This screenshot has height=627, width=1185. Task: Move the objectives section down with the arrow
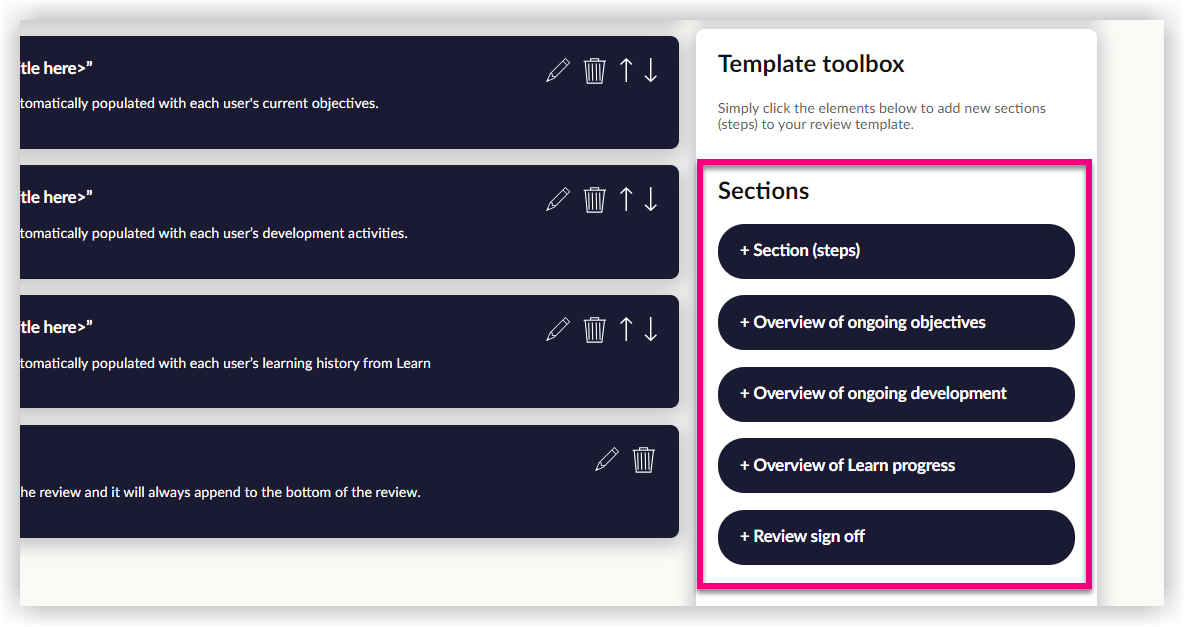pyautogui.click(x=651, y=70)
